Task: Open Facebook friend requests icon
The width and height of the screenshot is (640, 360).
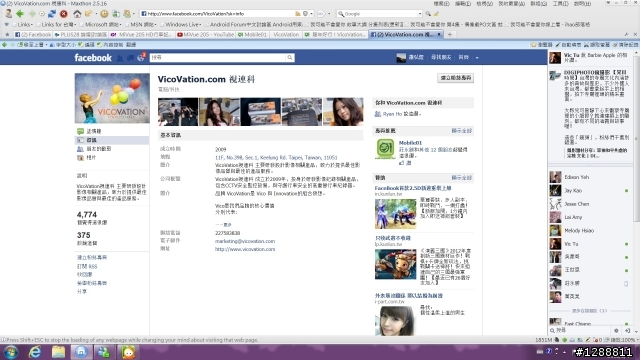Action: click(x=120, y=58)
